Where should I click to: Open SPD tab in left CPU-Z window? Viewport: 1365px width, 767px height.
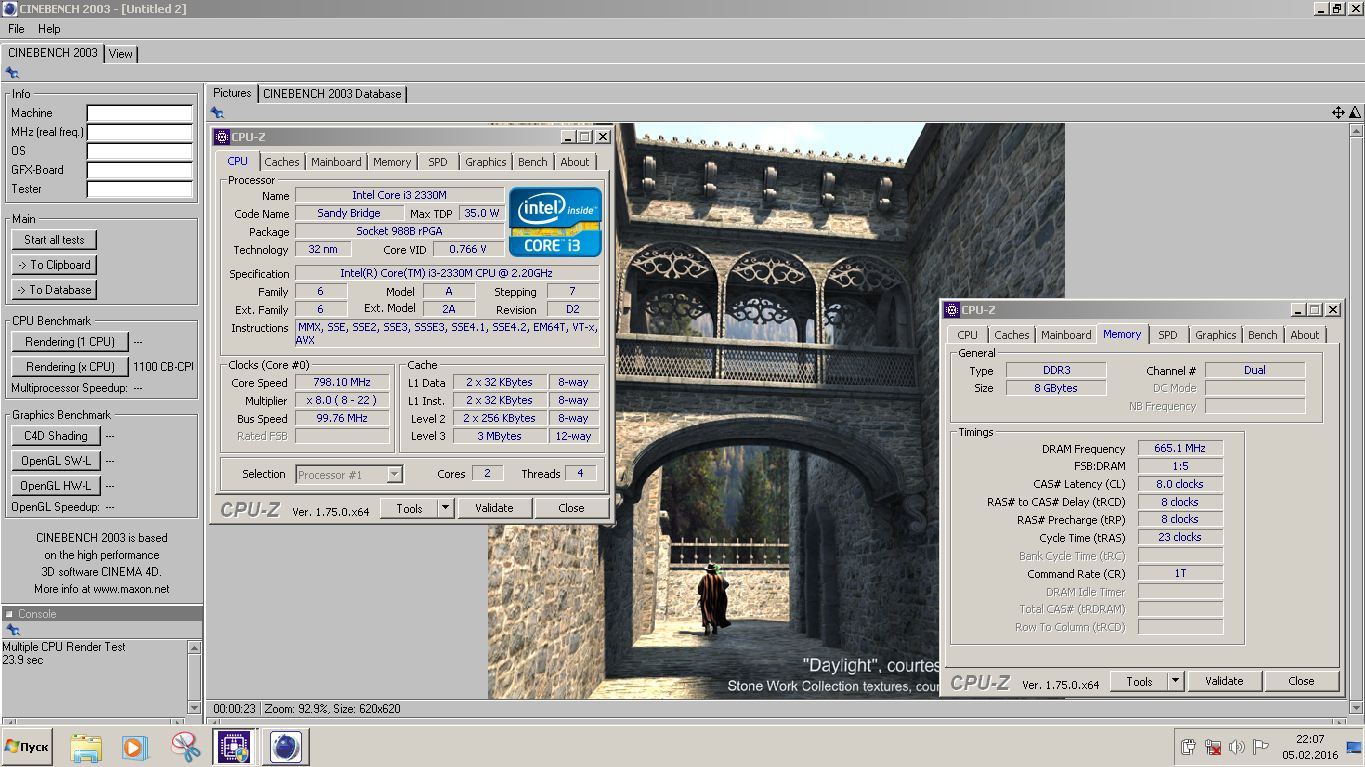pos(438,162)
